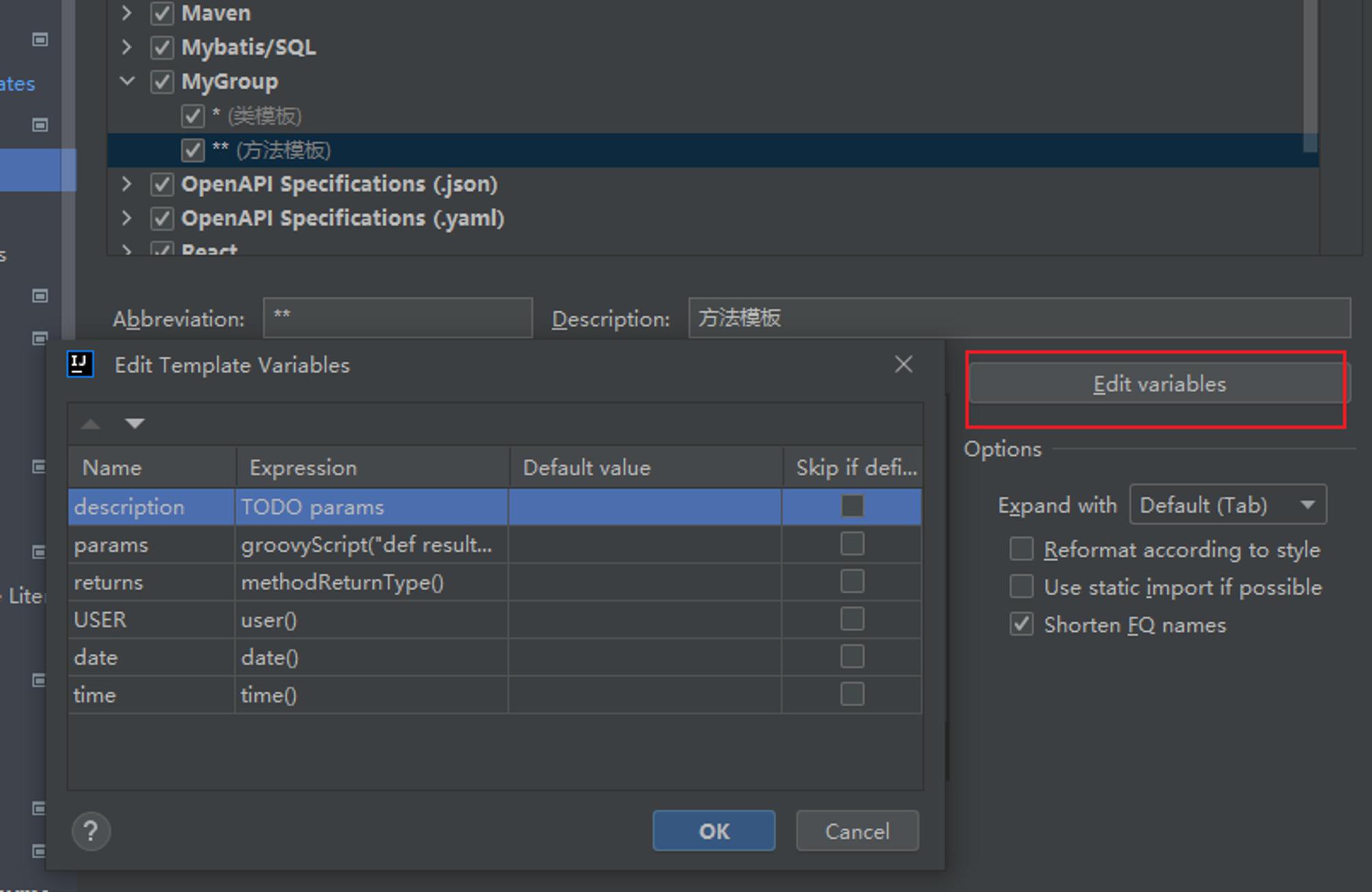This screenshot has width=1372, height=892.
Task: Click the TODO params expression cell
Action: click(x=372, y=507)
